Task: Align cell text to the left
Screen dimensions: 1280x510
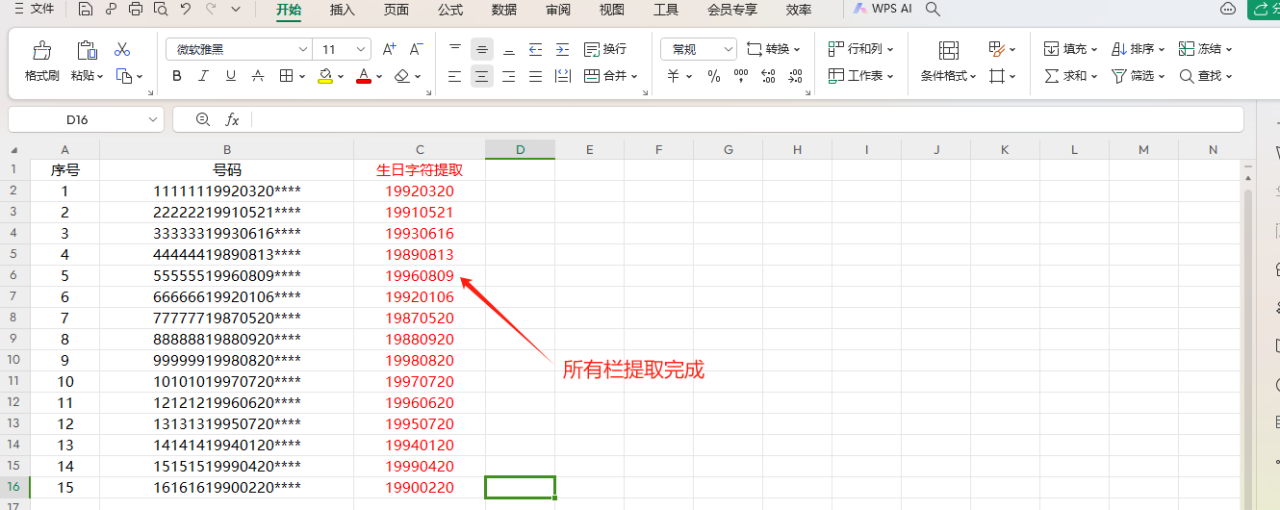Action: tap(455, 76)
